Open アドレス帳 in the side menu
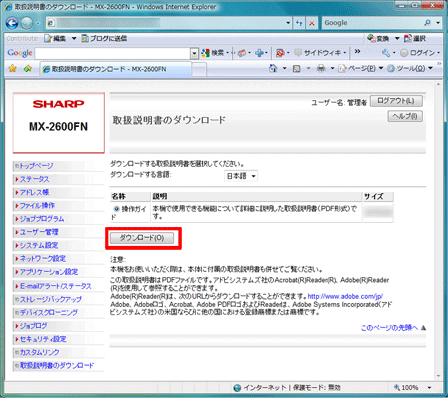 (34, 192)
